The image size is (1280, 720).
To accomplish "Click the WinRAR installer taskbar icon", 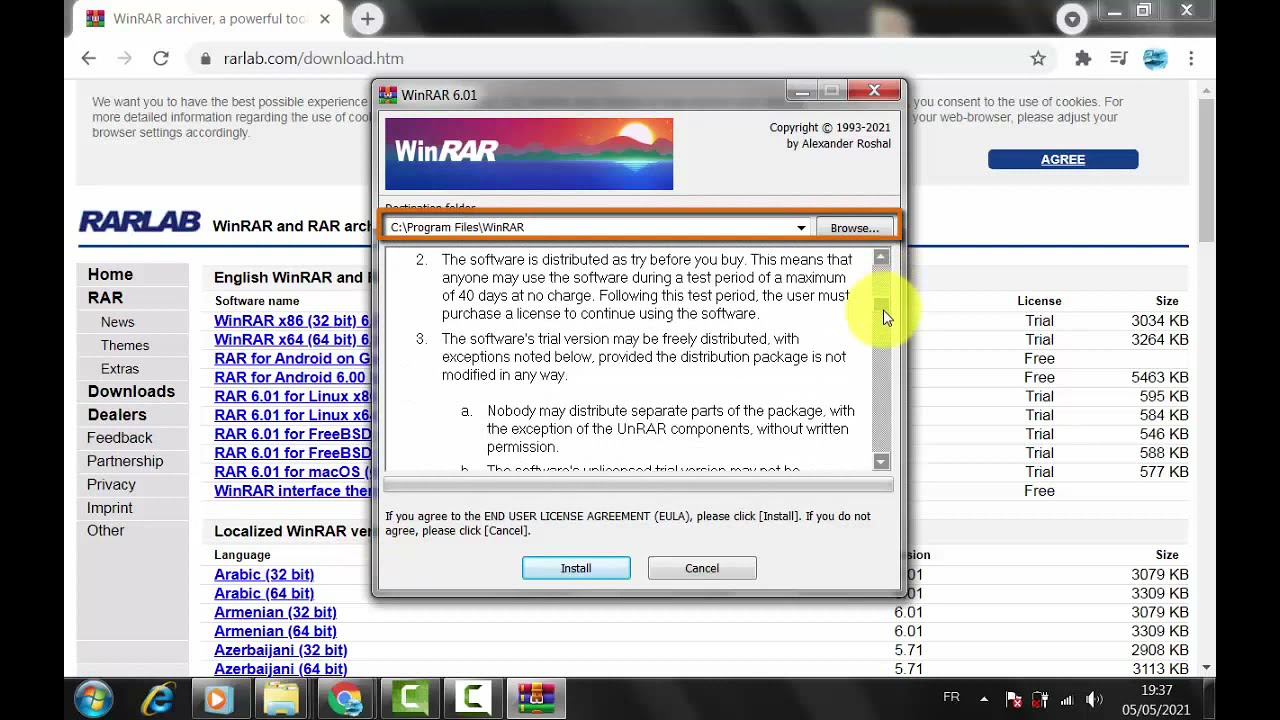I will 537,698.
